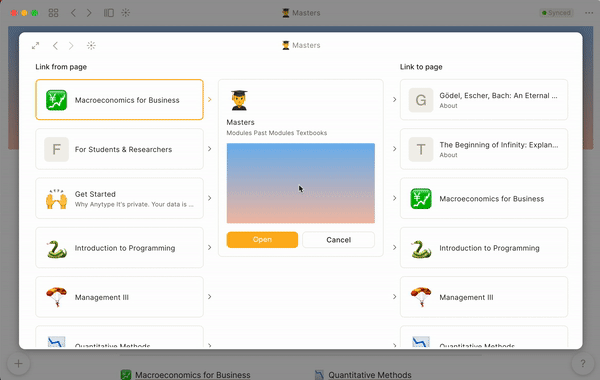Click chevron before right Management III card
600x380 pixels.
click(395, 297)
